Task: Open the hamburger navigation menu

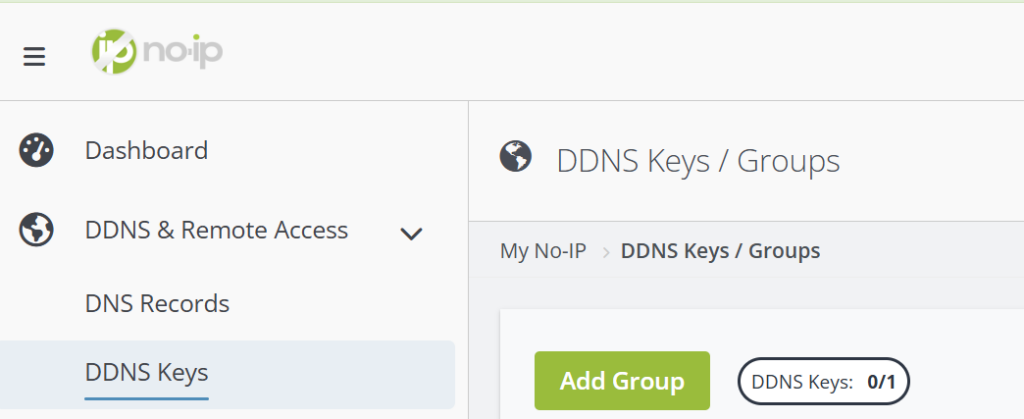Action: point(34,57)
